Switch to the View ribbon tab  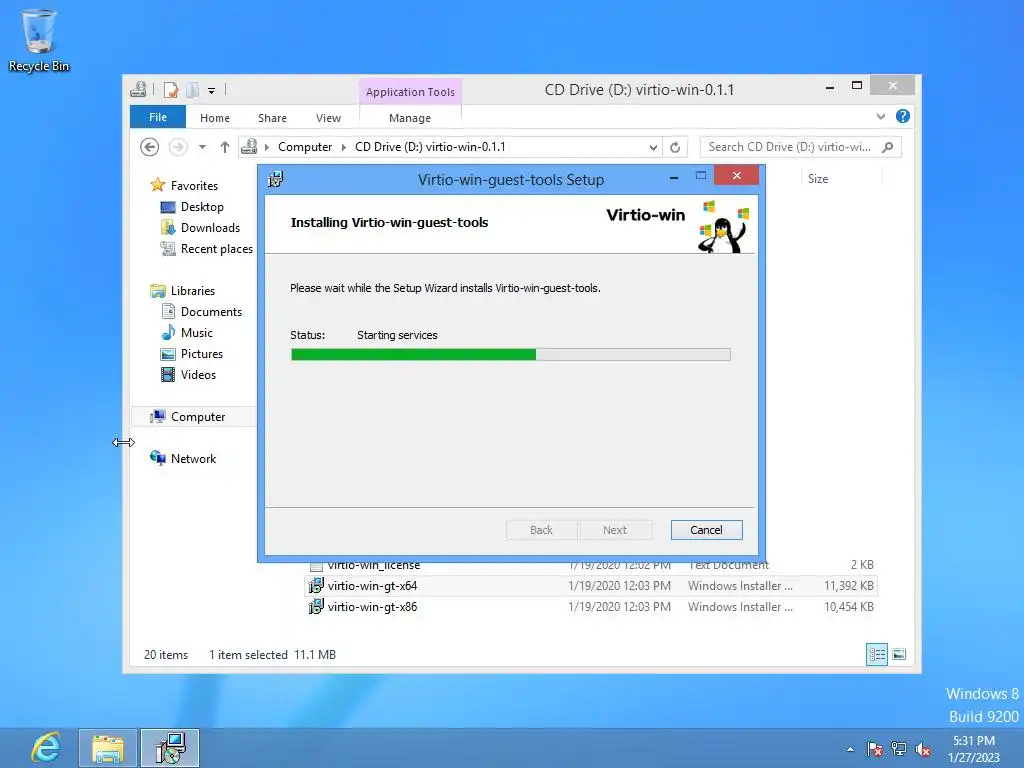click(x=328, y=118)
